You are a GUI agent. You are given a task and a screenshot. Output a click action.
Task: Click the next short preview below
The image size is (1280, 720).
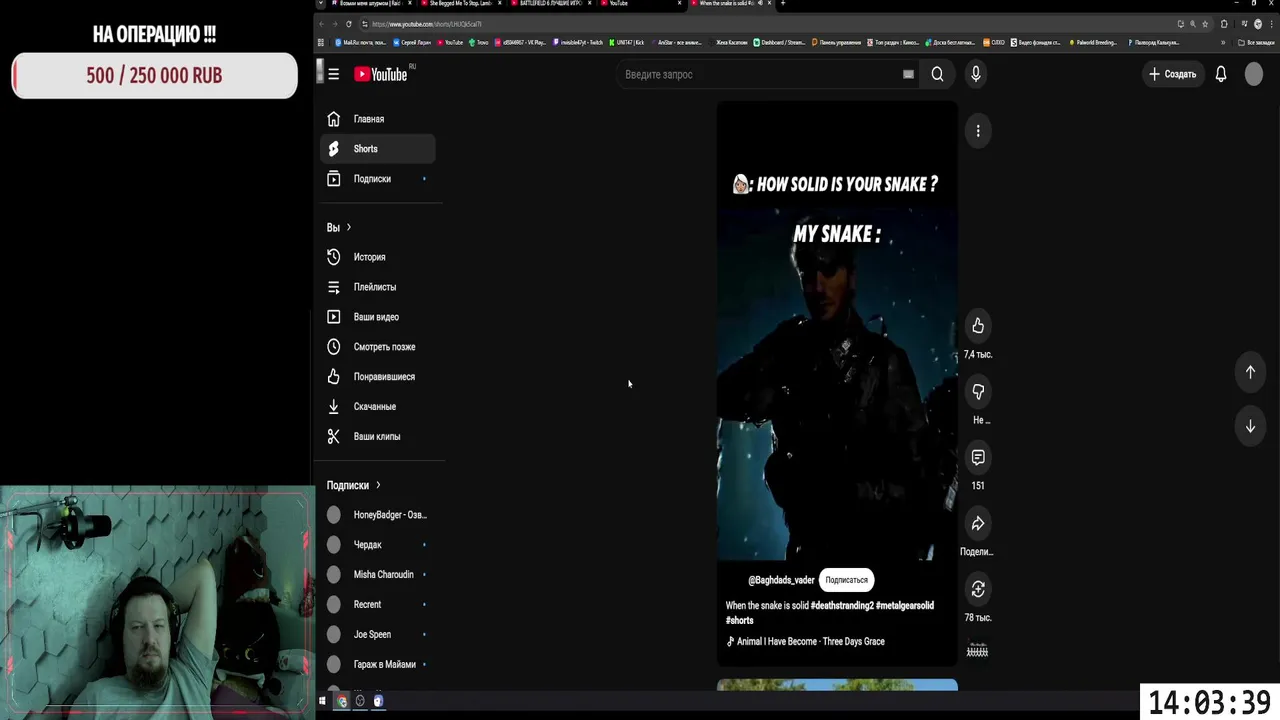click(837, 685)
